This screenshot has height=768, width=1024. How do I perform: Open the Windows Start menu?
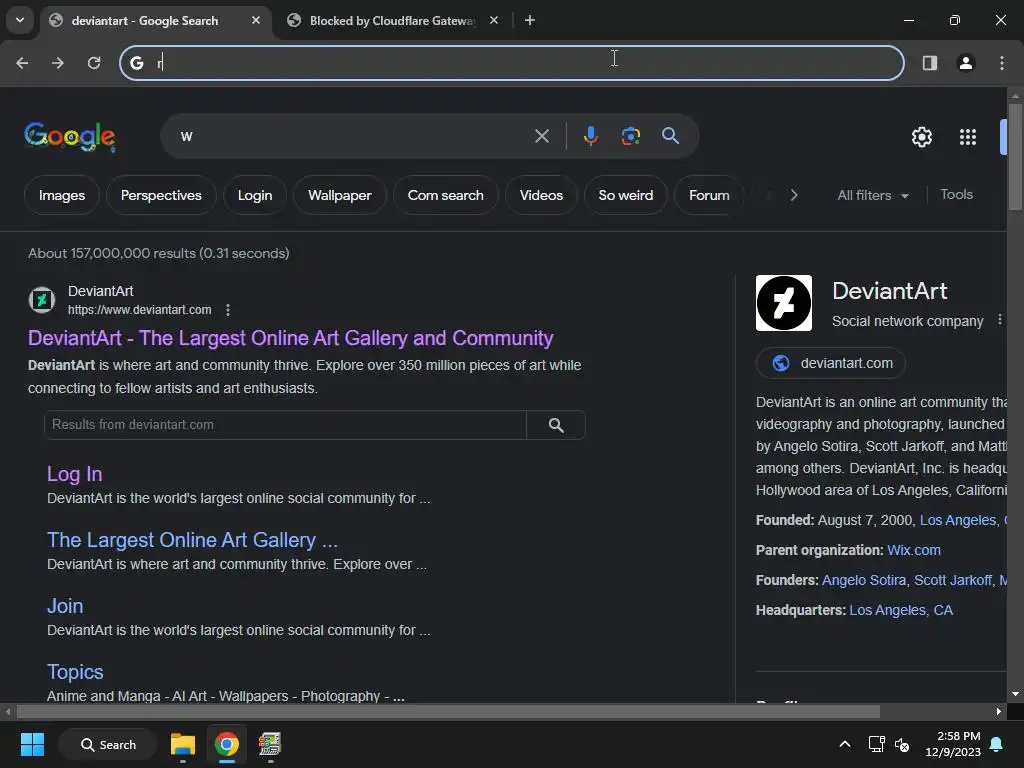click(32, 744)
